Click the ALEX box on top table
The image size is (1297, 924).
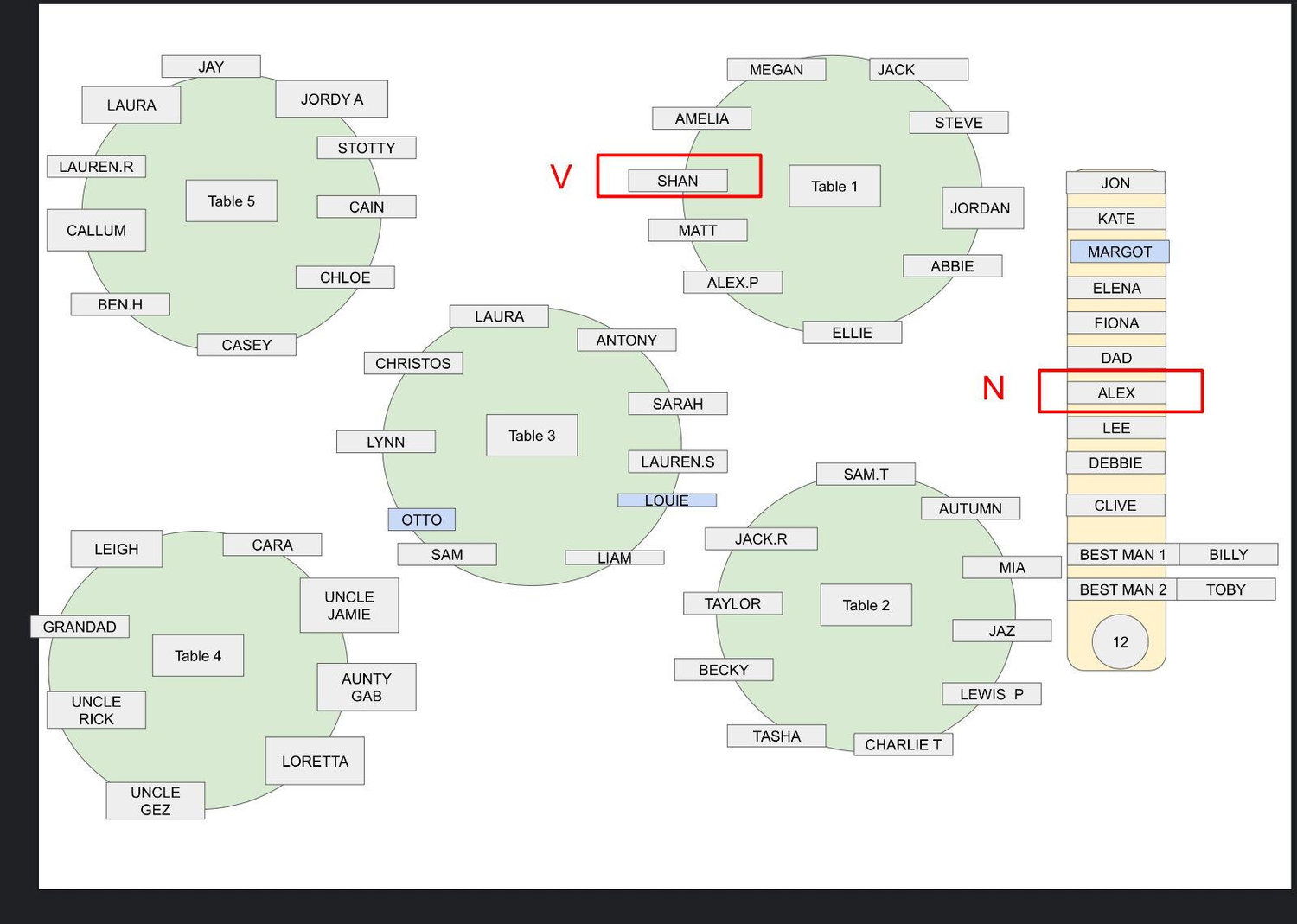pos(1116,392)
